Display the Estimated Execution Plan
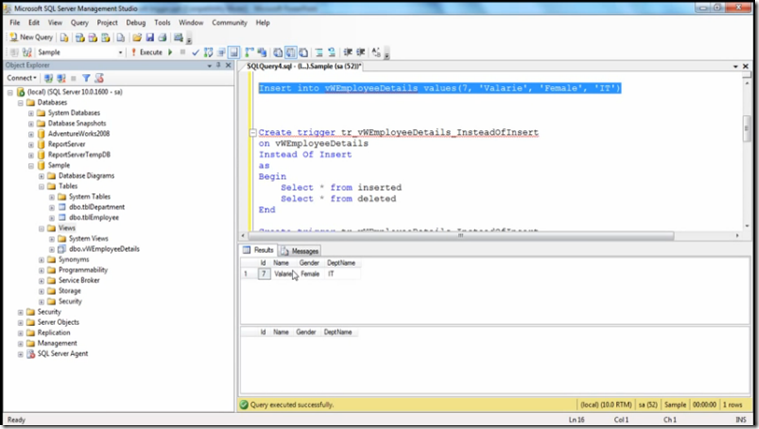Image resolution: width=759 pixels, height=429 pixels. 208,52
